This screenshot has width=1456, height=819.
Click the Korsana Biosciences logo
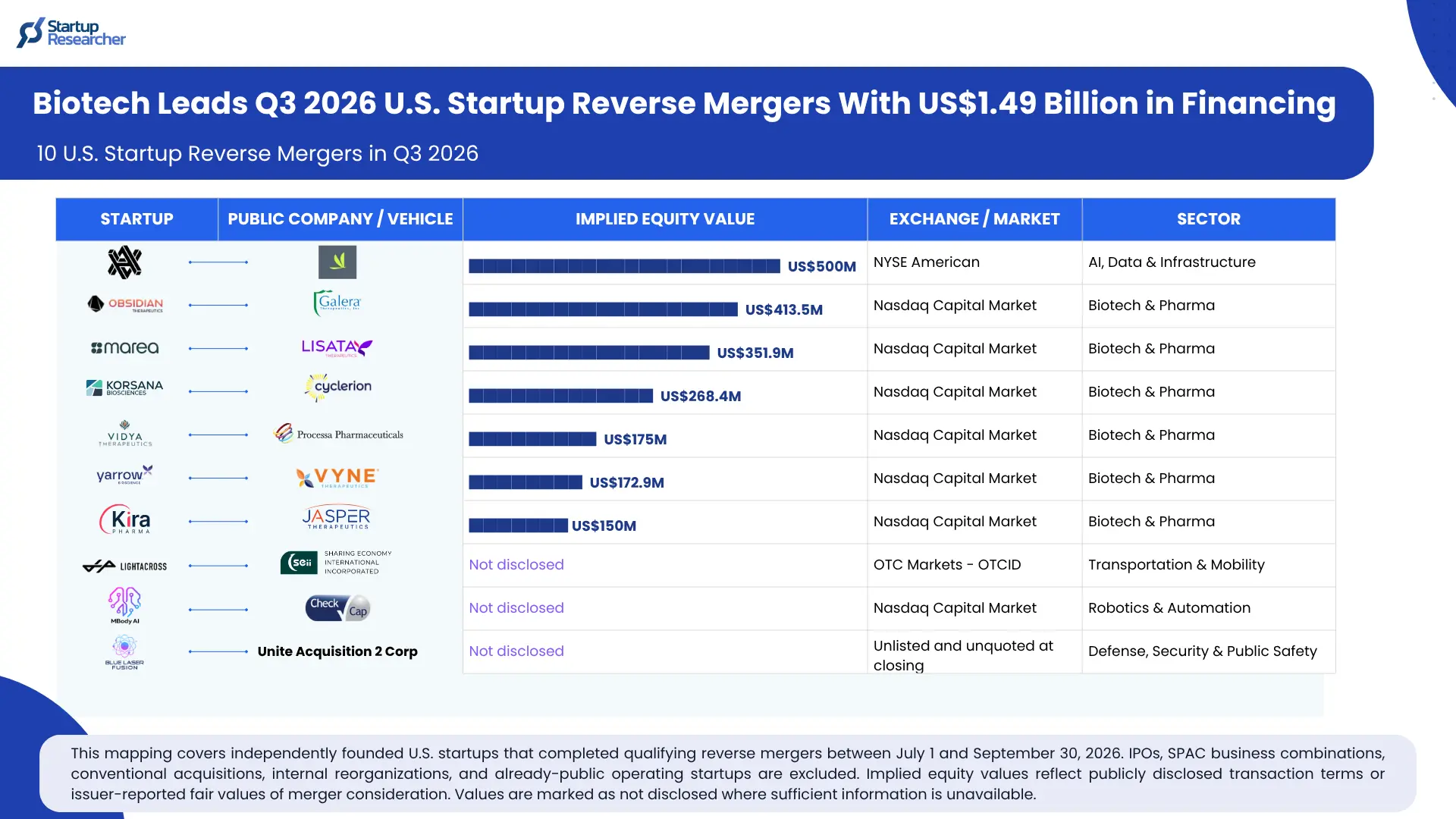click(125, 388)
